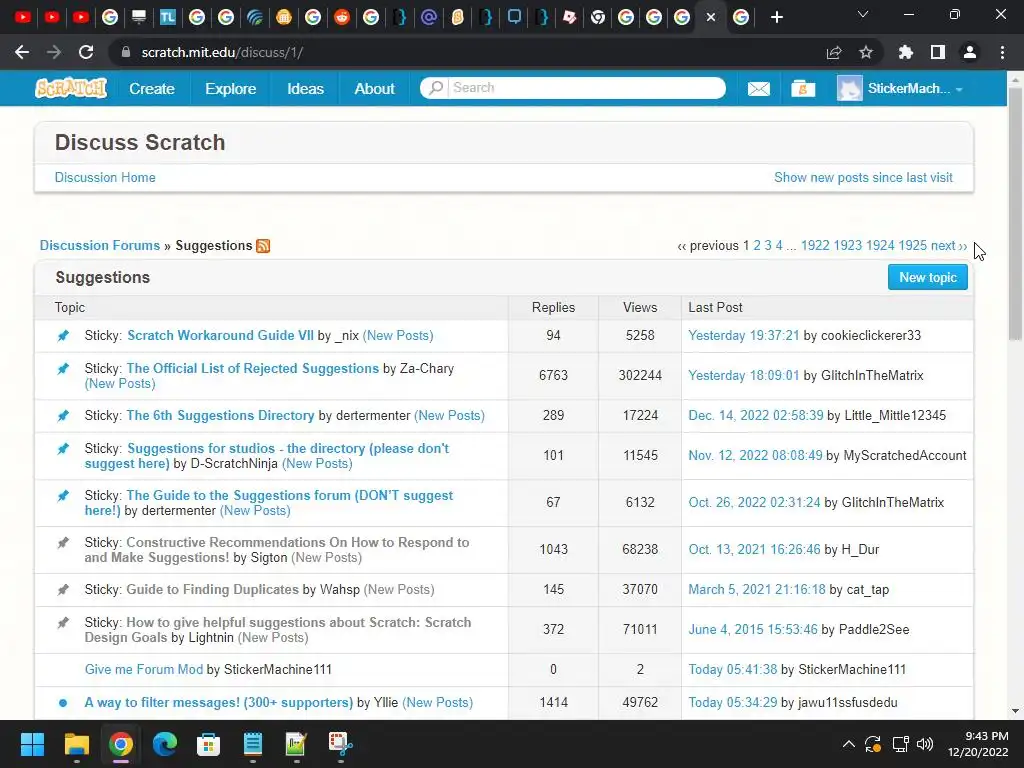Screen dimensions: 1024x768
Task: Open Windows Start menu
Action: tap(32, 744)
